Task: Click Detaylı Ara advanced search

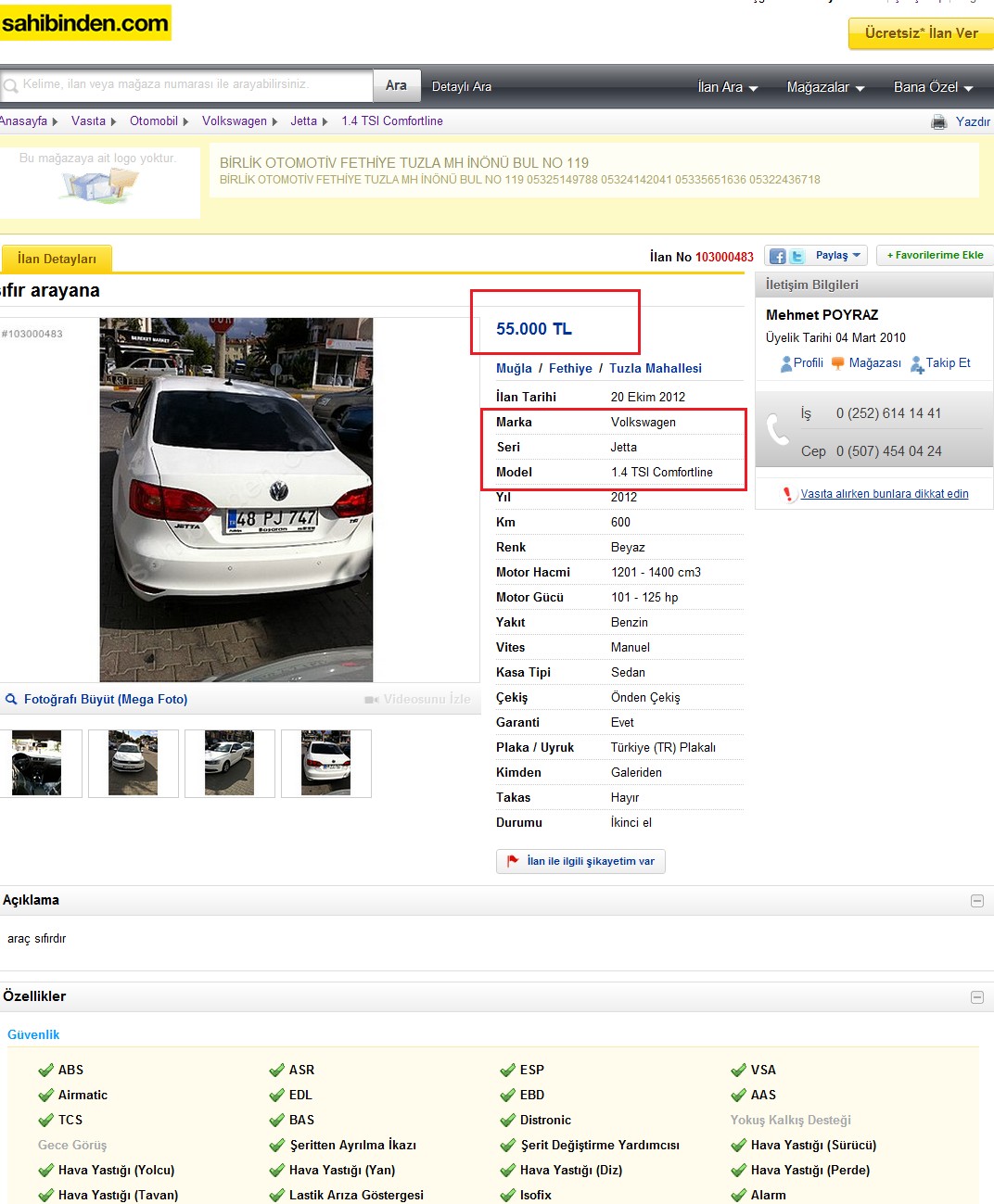Action: click(x=462, y=87)
